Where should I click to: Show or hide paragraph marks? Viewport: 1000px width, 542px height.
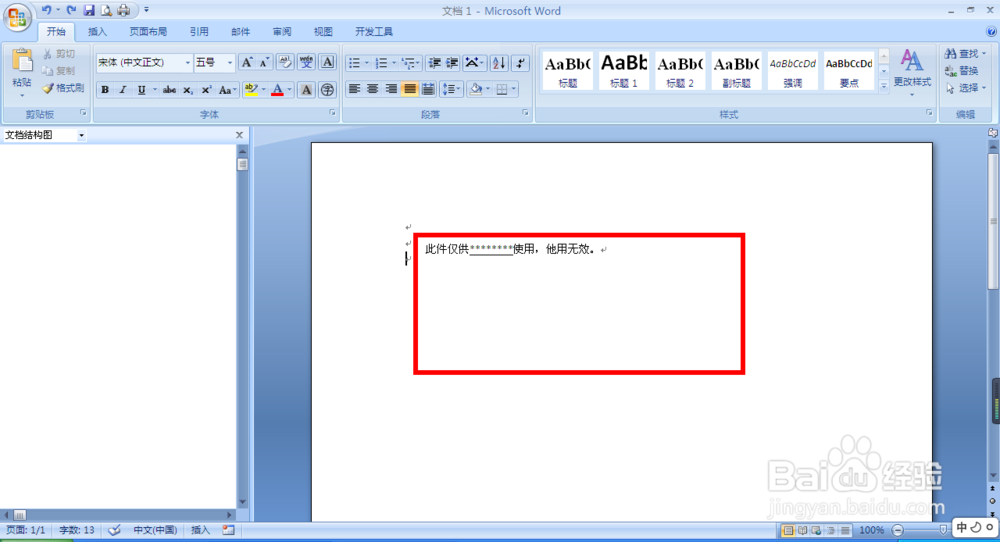click(x=520, y=62)
